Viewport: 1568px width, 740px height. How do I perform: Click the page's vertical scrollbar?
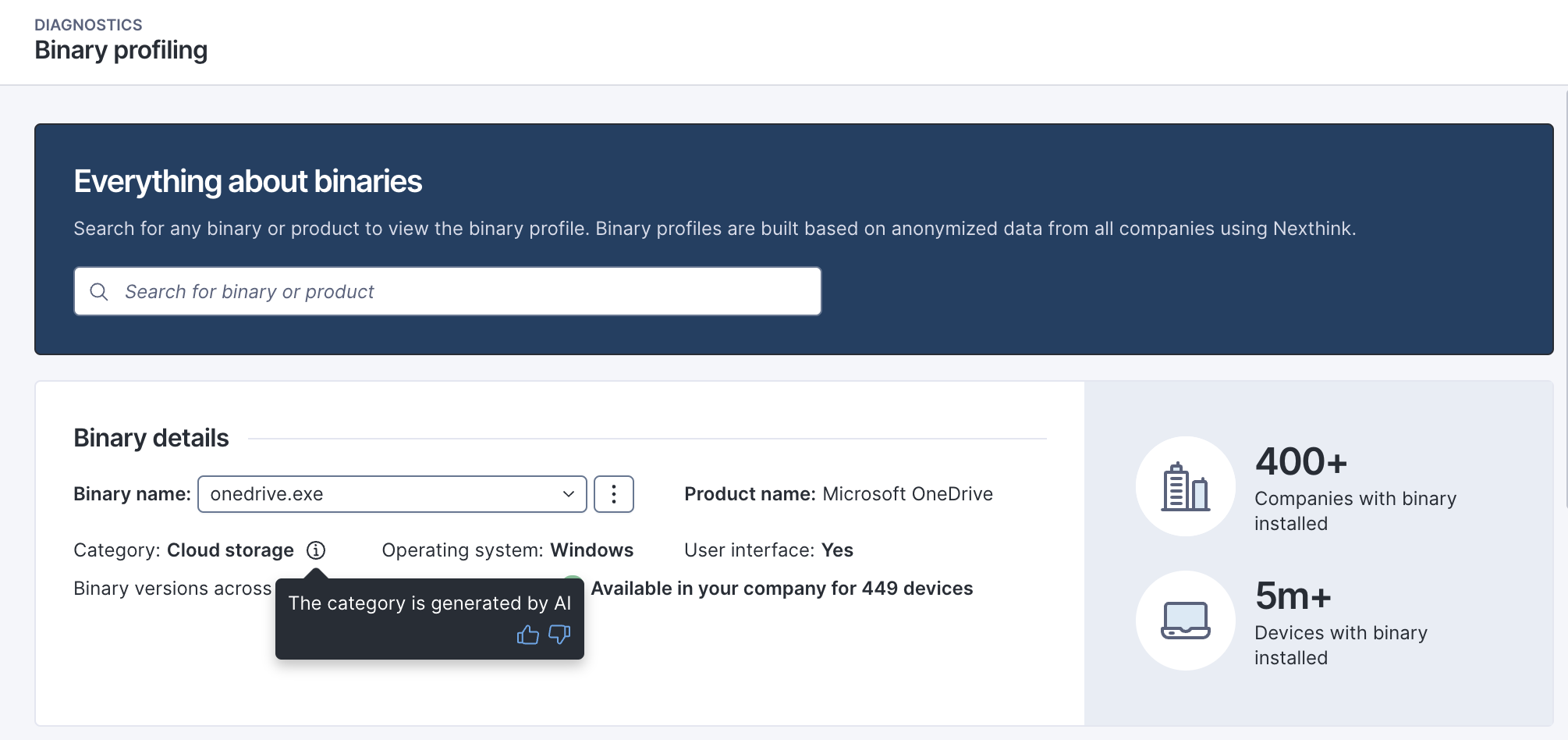(1565, 297)
